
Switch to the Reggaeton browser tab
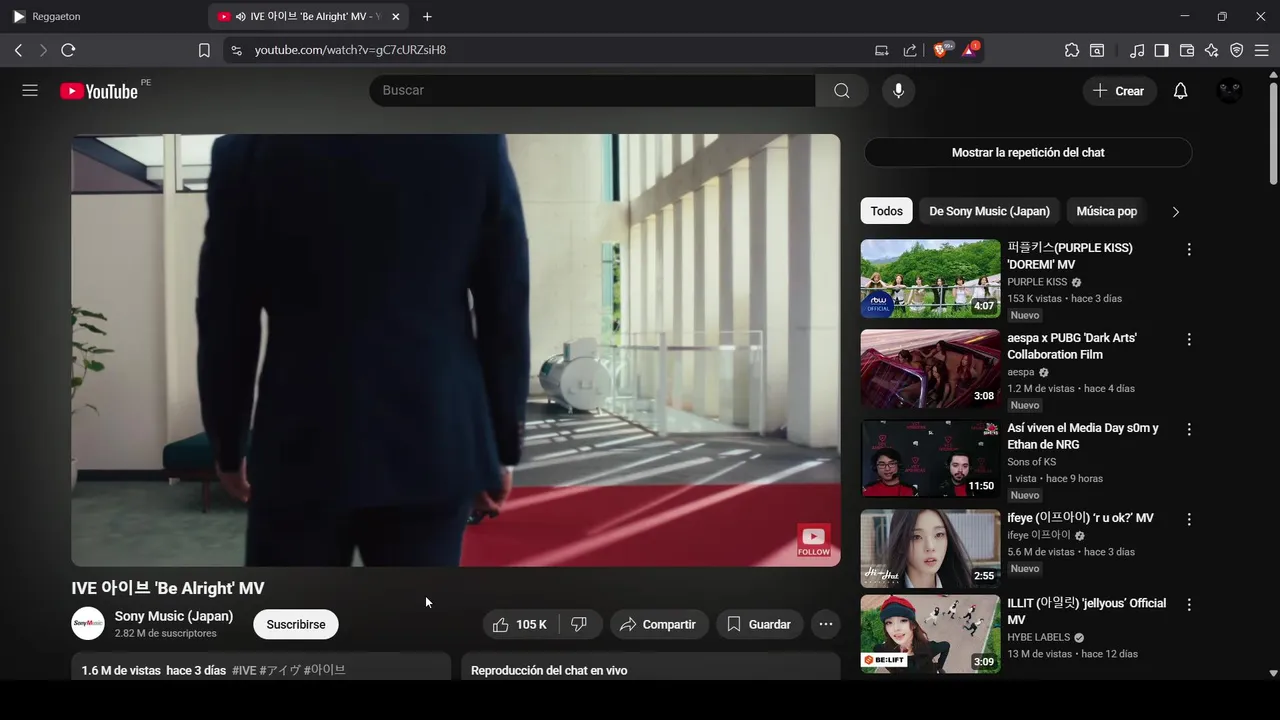point(100,17)
